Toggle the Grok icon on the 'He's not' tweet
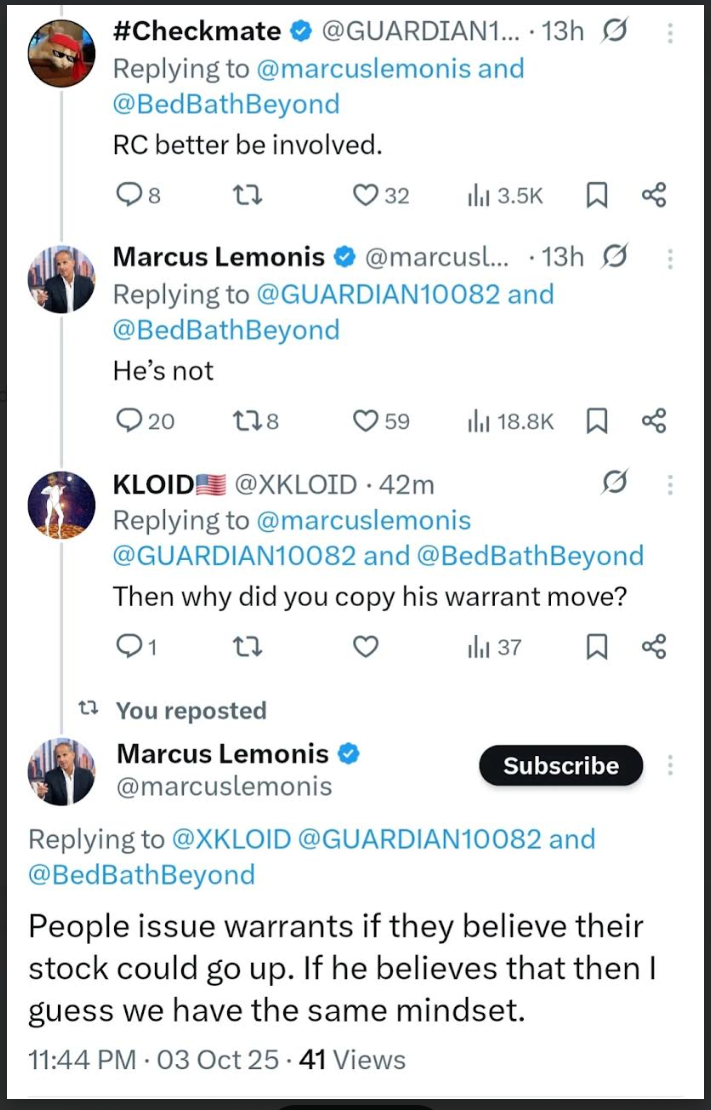The image size is (711, 1110). [615, 258]
